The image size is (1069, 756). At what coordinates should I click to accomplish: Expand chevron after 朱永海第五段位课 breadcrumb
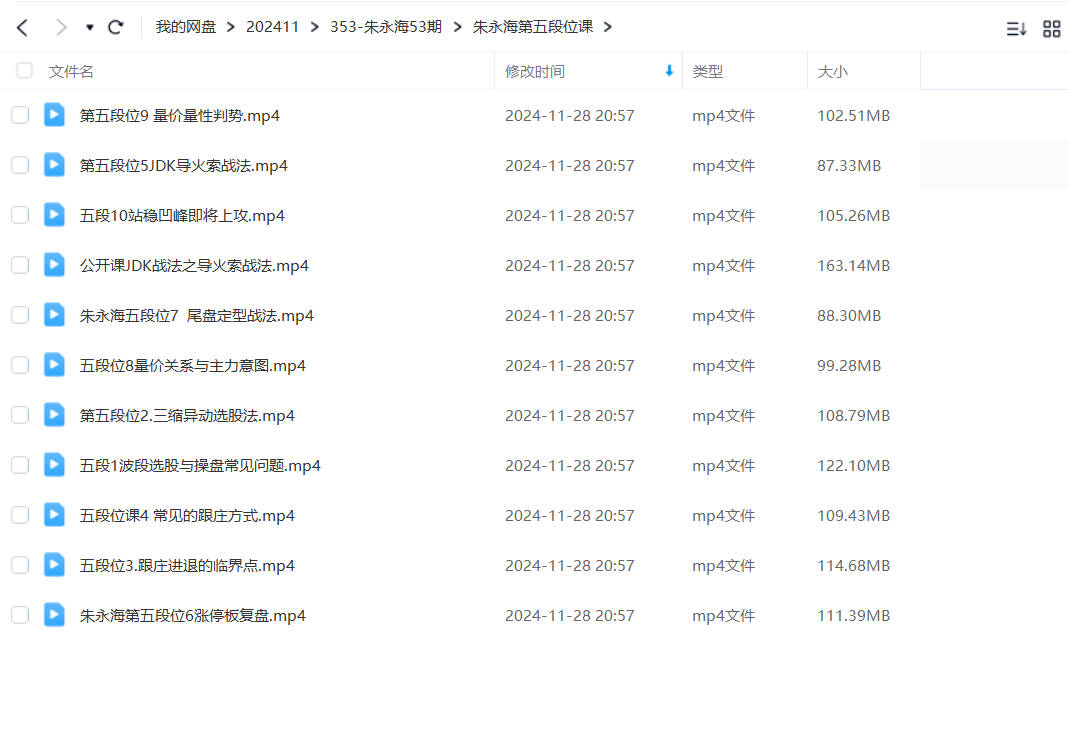(x=607, y=27)
